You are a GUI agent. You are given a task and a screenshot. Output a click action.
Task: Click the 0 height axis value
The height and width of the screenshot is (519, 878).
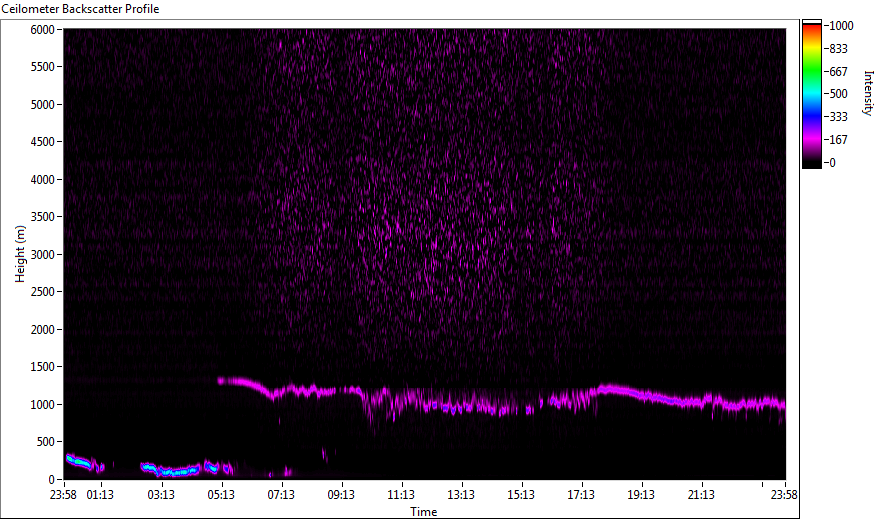point(52,480)
